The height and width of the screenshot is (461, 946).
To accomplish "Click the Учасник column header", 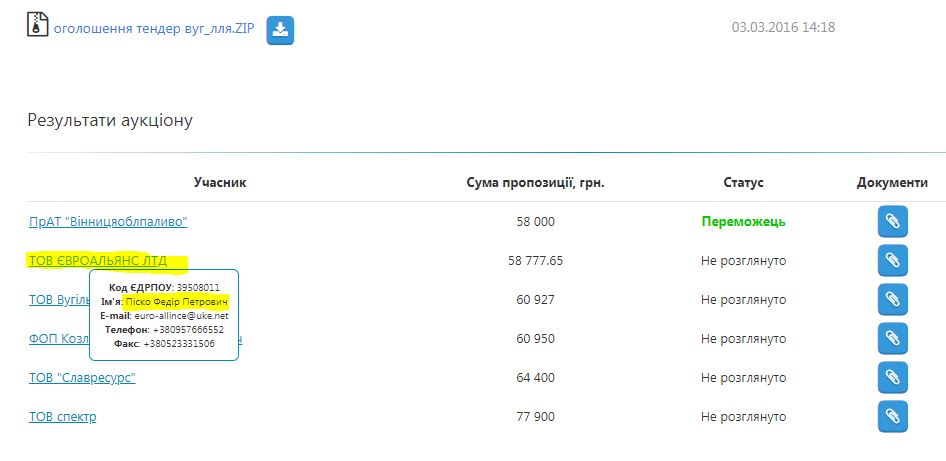I will 220,183.
